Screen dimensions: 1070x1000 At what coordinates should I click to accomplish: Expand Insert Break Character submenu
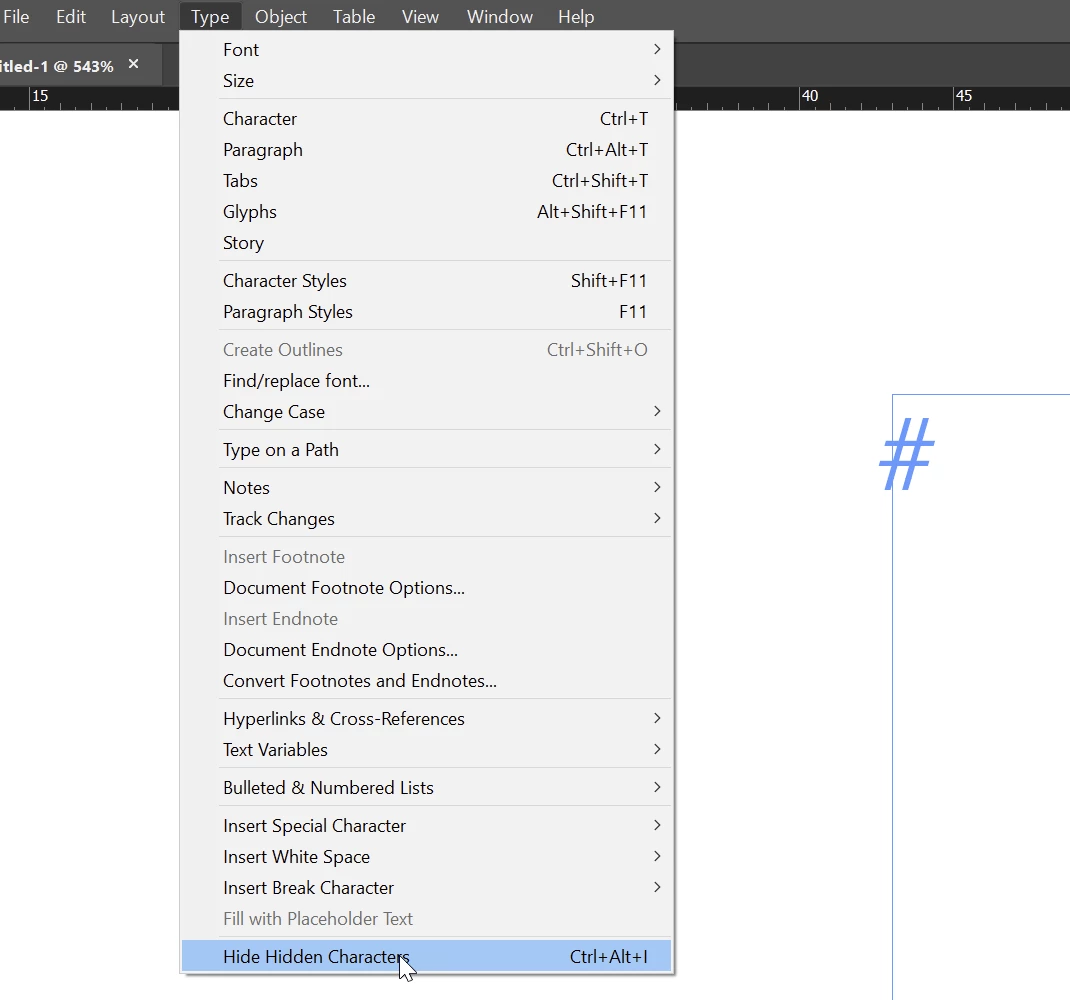[426, 888]
